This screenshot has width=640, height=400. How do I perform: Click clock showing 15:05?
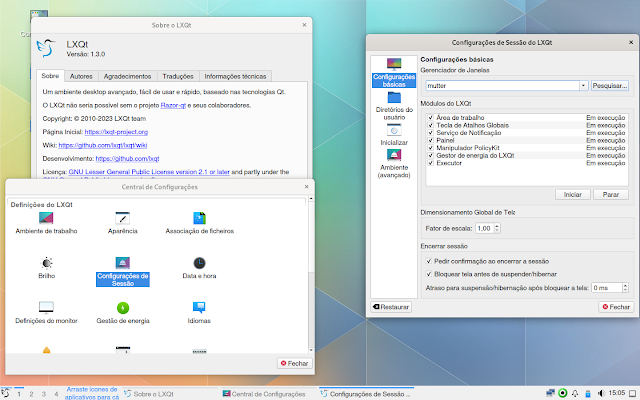(x=617, y=393)
